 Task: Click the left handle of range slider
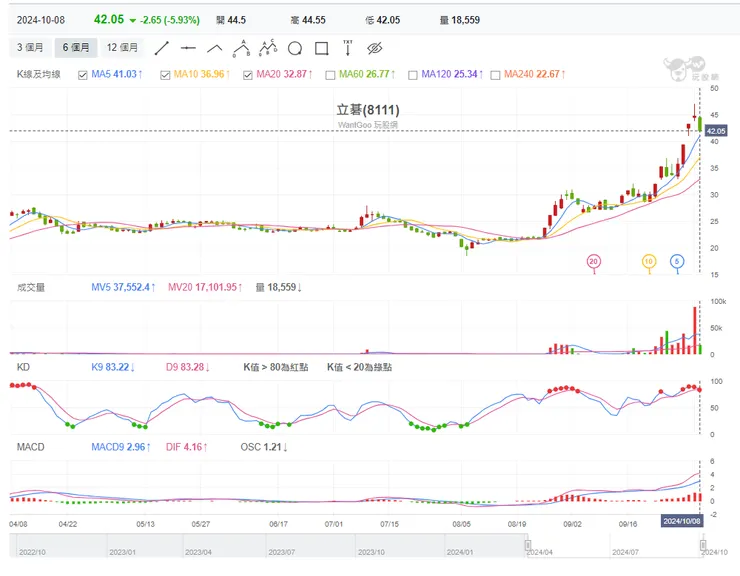click(528, 545)
